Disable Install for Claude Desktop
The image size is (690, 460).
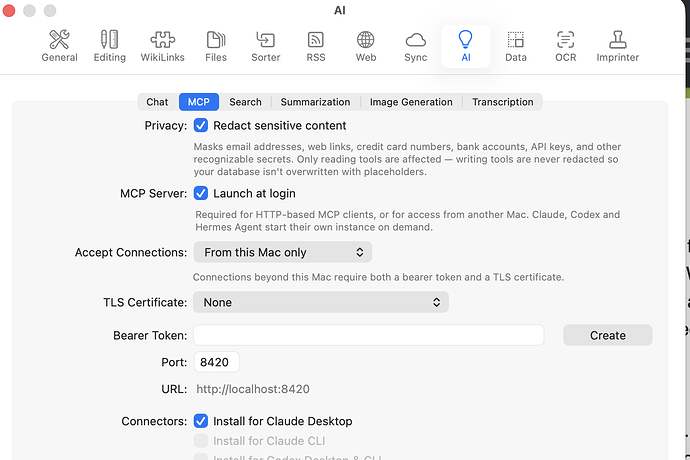tap(201, 421)
